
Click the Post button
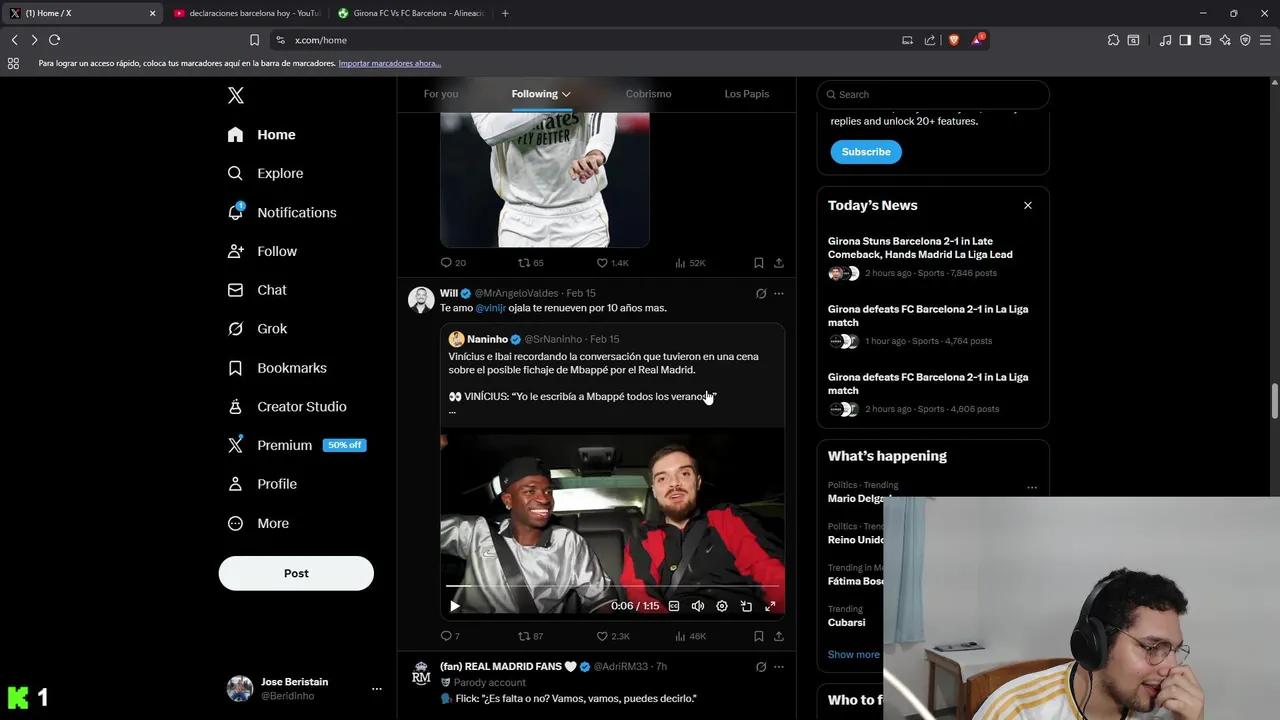click(296, 573)
